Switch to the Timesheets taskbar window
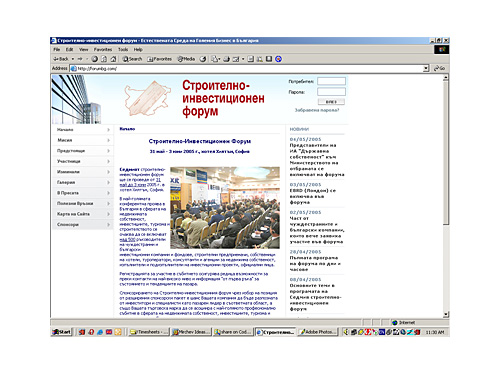The image size is (500, 375). (149, 332)
